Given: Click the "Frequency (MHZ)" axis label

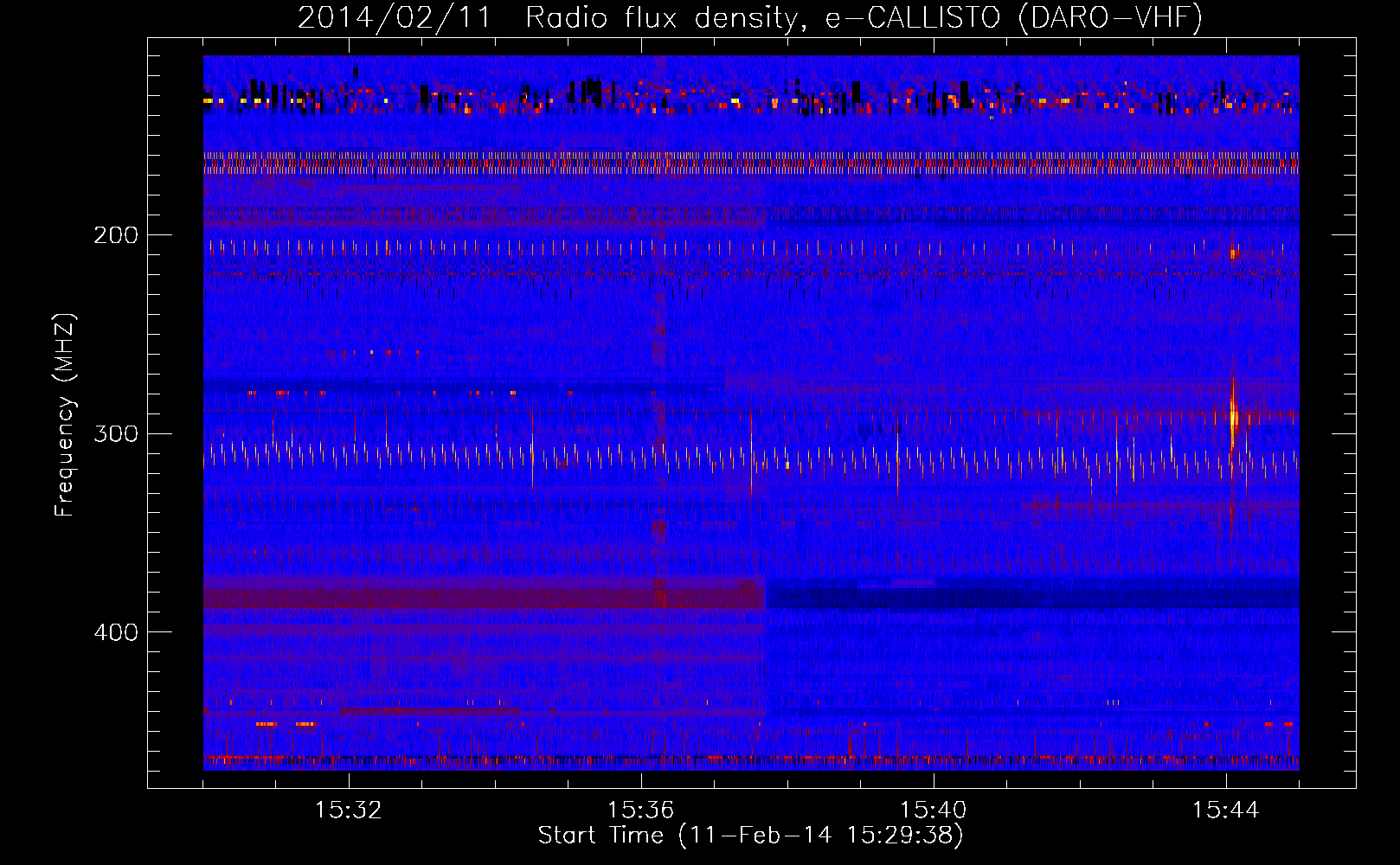Looking at the screenshot, I should 65,414.
